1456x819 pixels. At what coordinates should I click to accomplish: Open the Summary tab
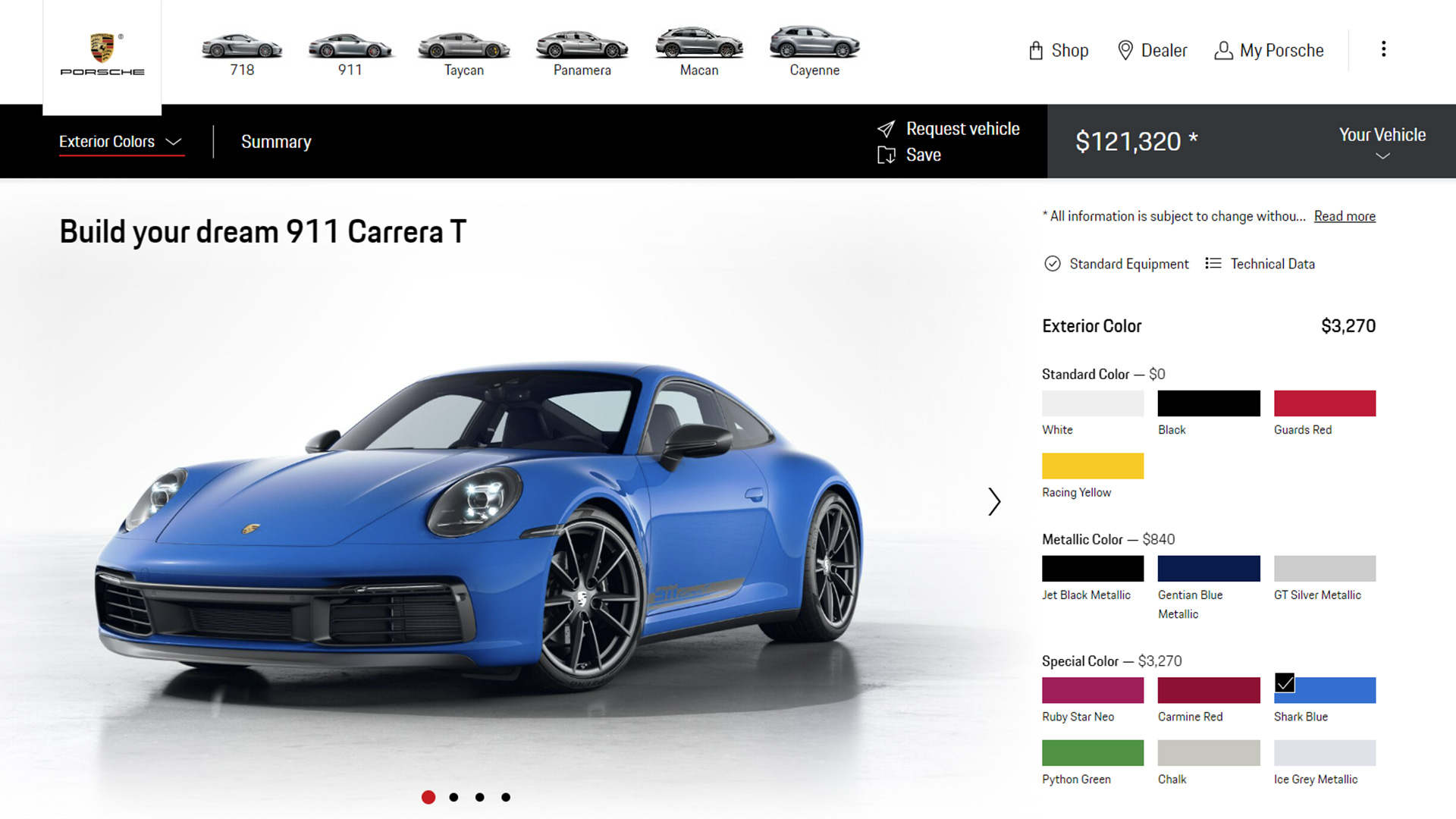pyautogui.click(x=276, y=142)
